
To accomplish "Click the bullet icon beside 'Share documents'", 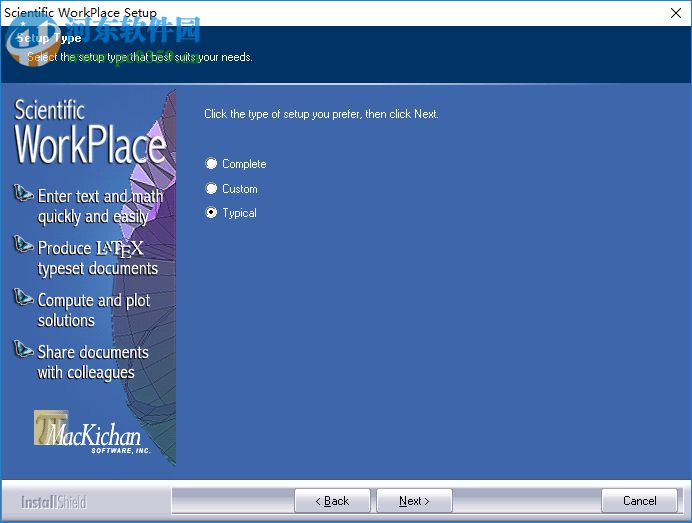I will (23, 349).
